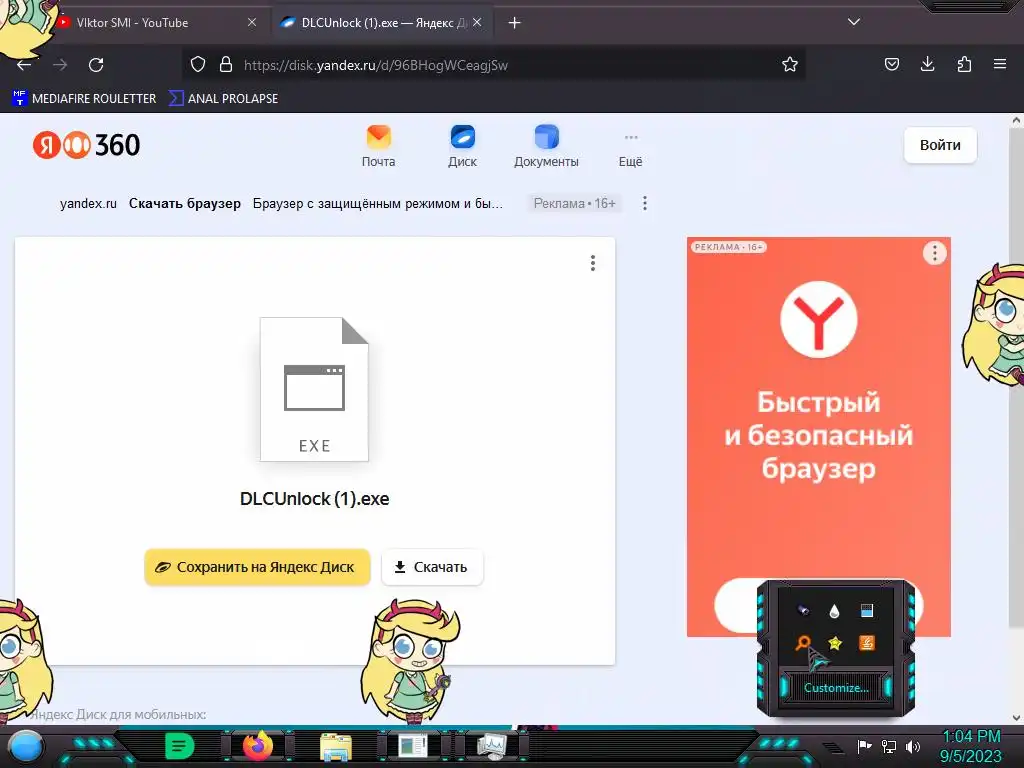The width and height of the screenshot is (1024, 768).
Task: Click the page scrollbar down arrow
Action: pyautogui.click(x=1016, y=718)
